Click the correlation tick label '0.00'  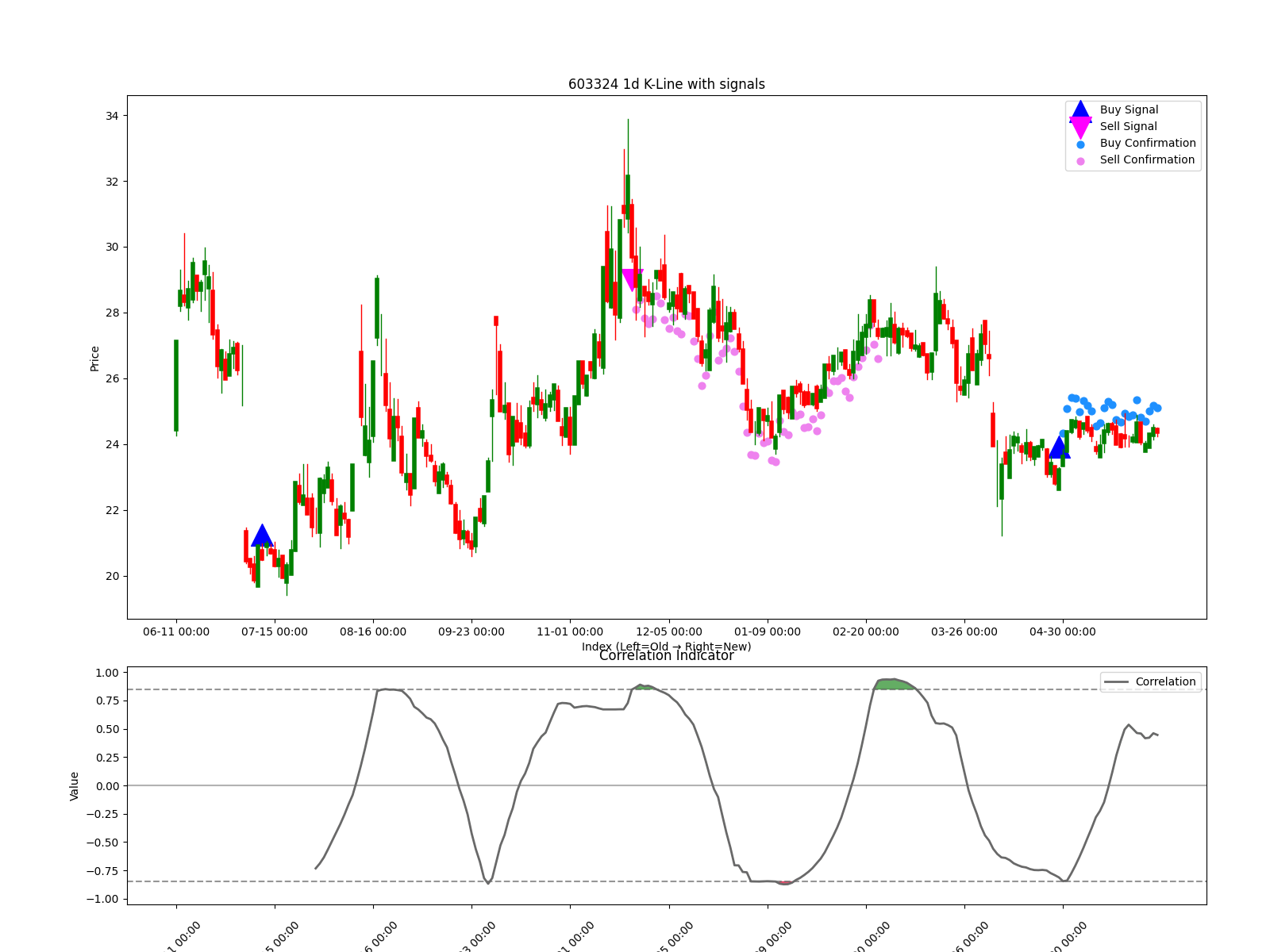click(x=107, y=786)
